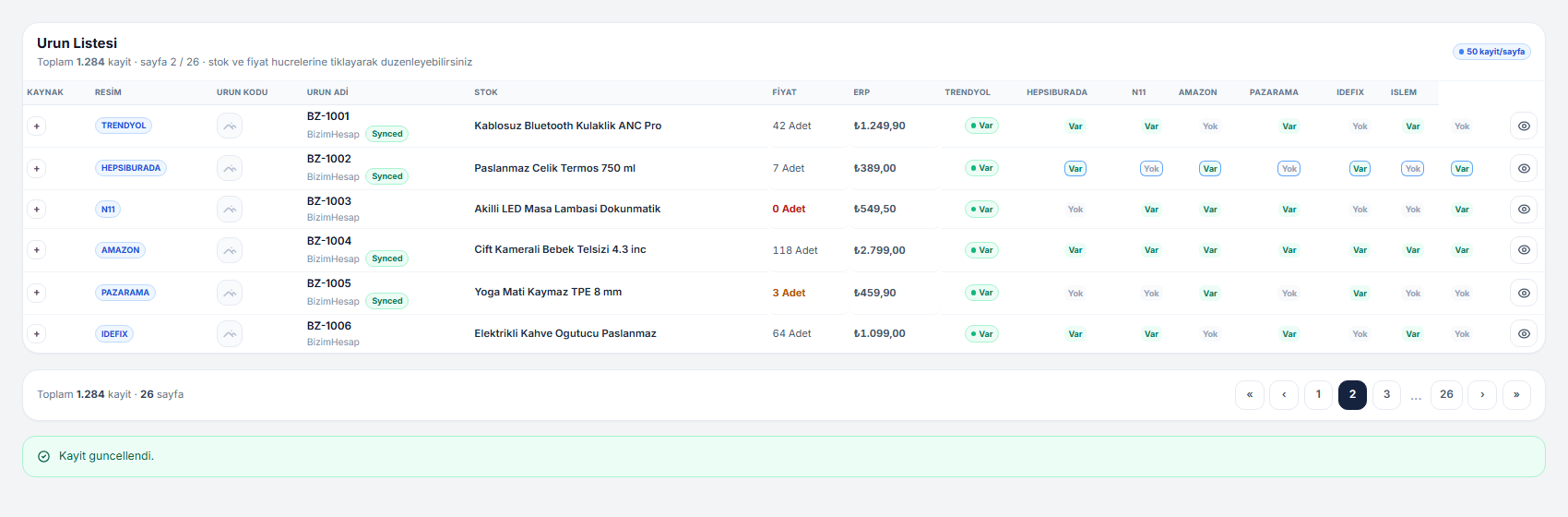Click the KAYNAK column header

(45, 92)
